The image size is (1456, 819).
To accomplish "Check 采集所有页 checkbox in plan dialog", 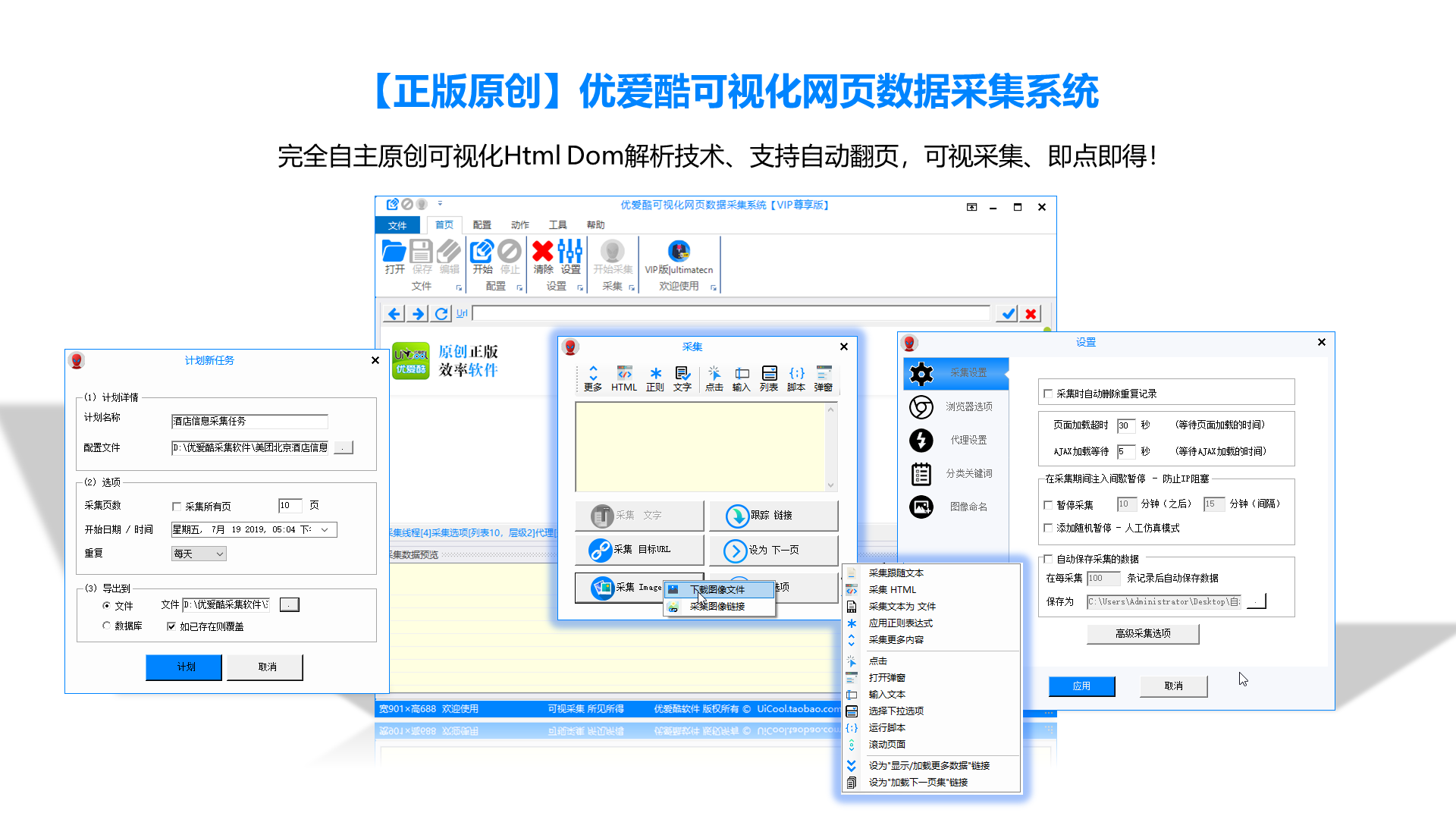I will (177, 507).
